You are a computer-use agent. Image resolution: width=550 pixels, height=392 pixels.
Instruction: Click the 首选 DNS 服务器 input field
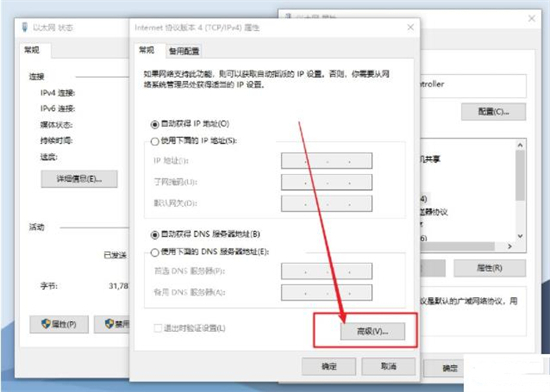point(327,271)
